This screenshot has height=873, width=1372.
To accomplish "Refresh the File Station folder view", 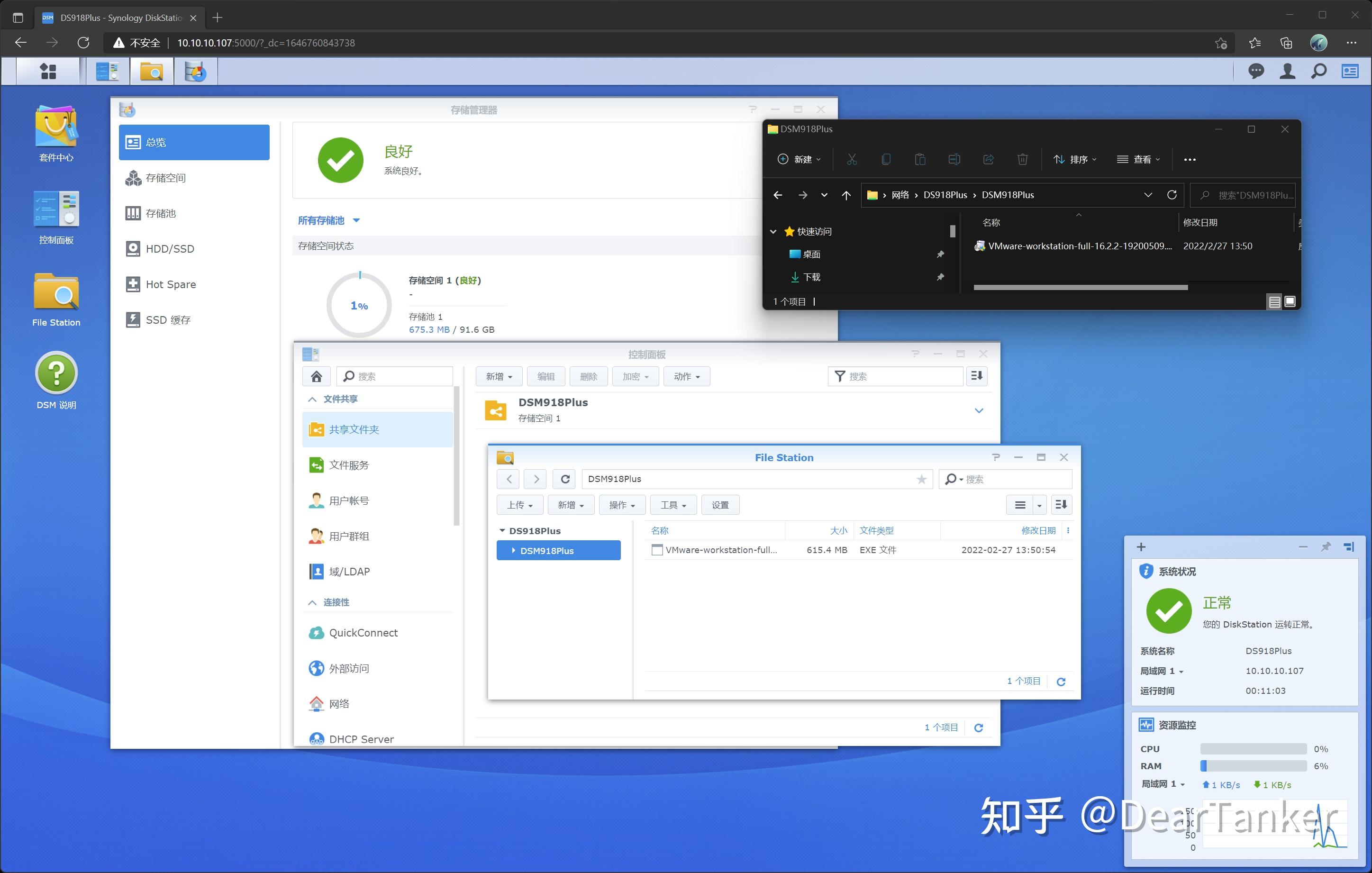I will (x=564, y=479).
